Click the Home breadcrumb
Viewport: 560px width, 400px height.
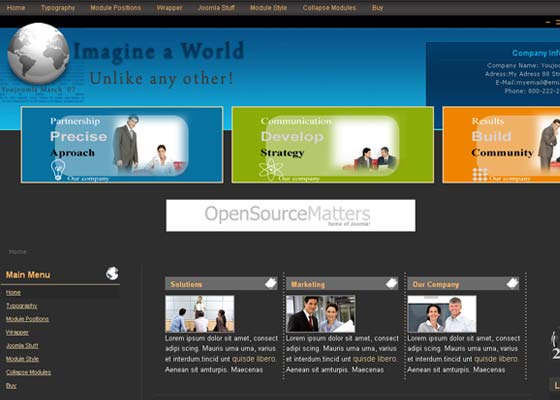(18, 252)
